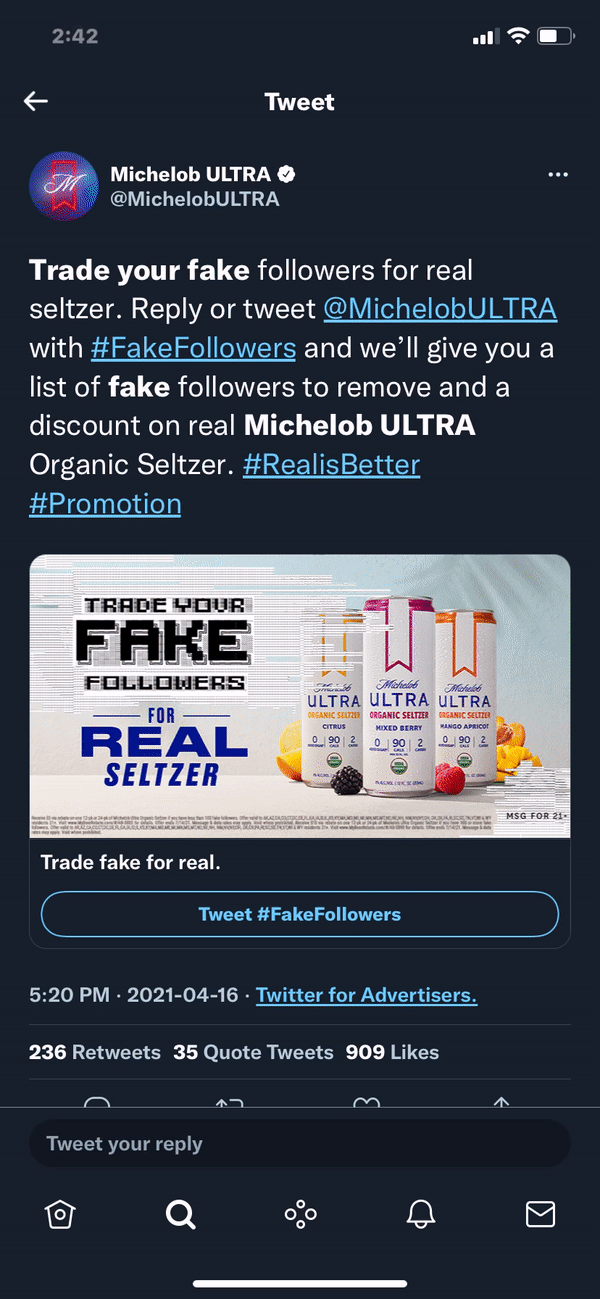This screenshot has width=600, height=1299.
Task: Open the Twitter for Advertisers link
Action: tap(366, 995)
